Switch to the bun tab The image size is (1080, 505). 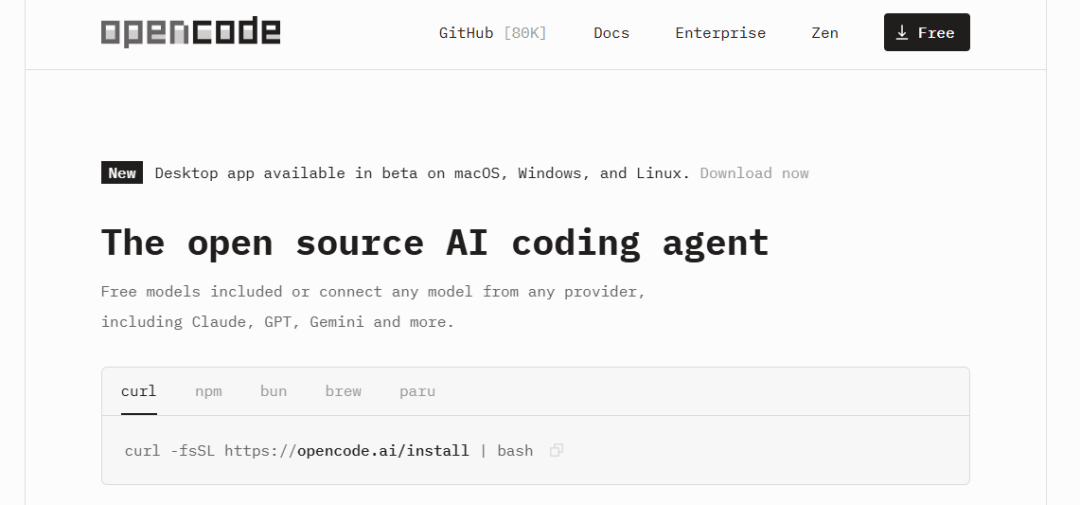point(273,391)
